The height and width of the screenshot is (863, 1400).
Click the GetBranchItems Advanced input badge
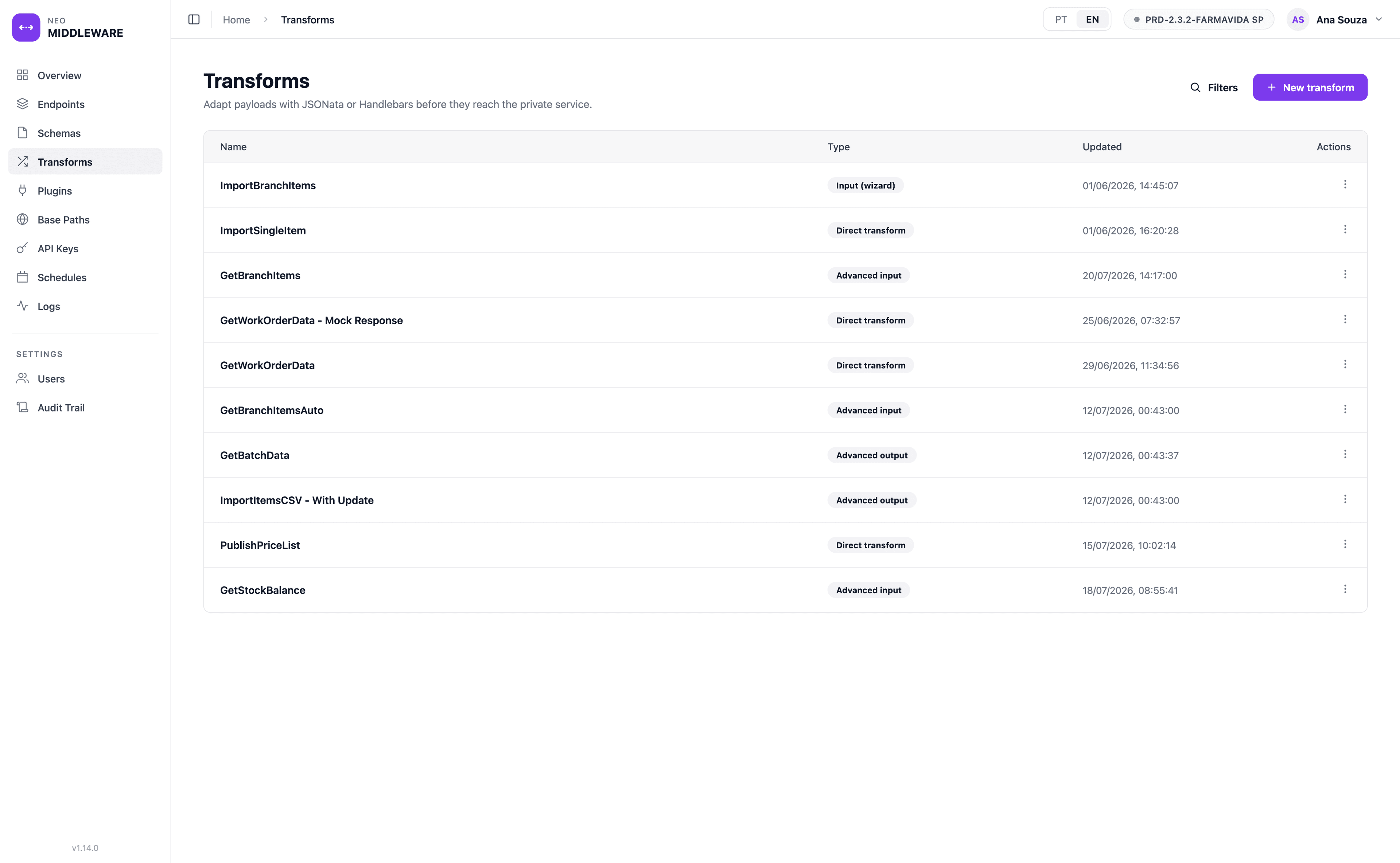[868, 275]
